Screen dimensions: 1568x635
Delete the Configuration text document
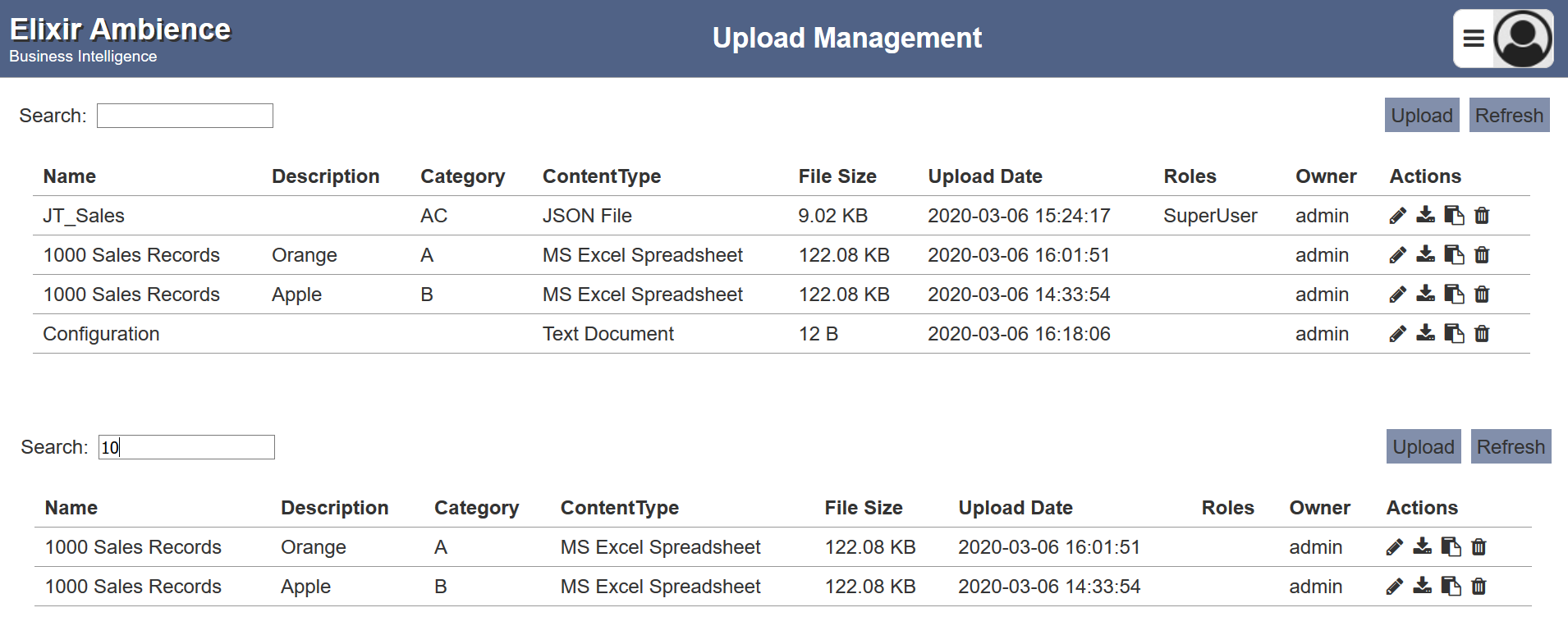click(x=1482, y=334)
